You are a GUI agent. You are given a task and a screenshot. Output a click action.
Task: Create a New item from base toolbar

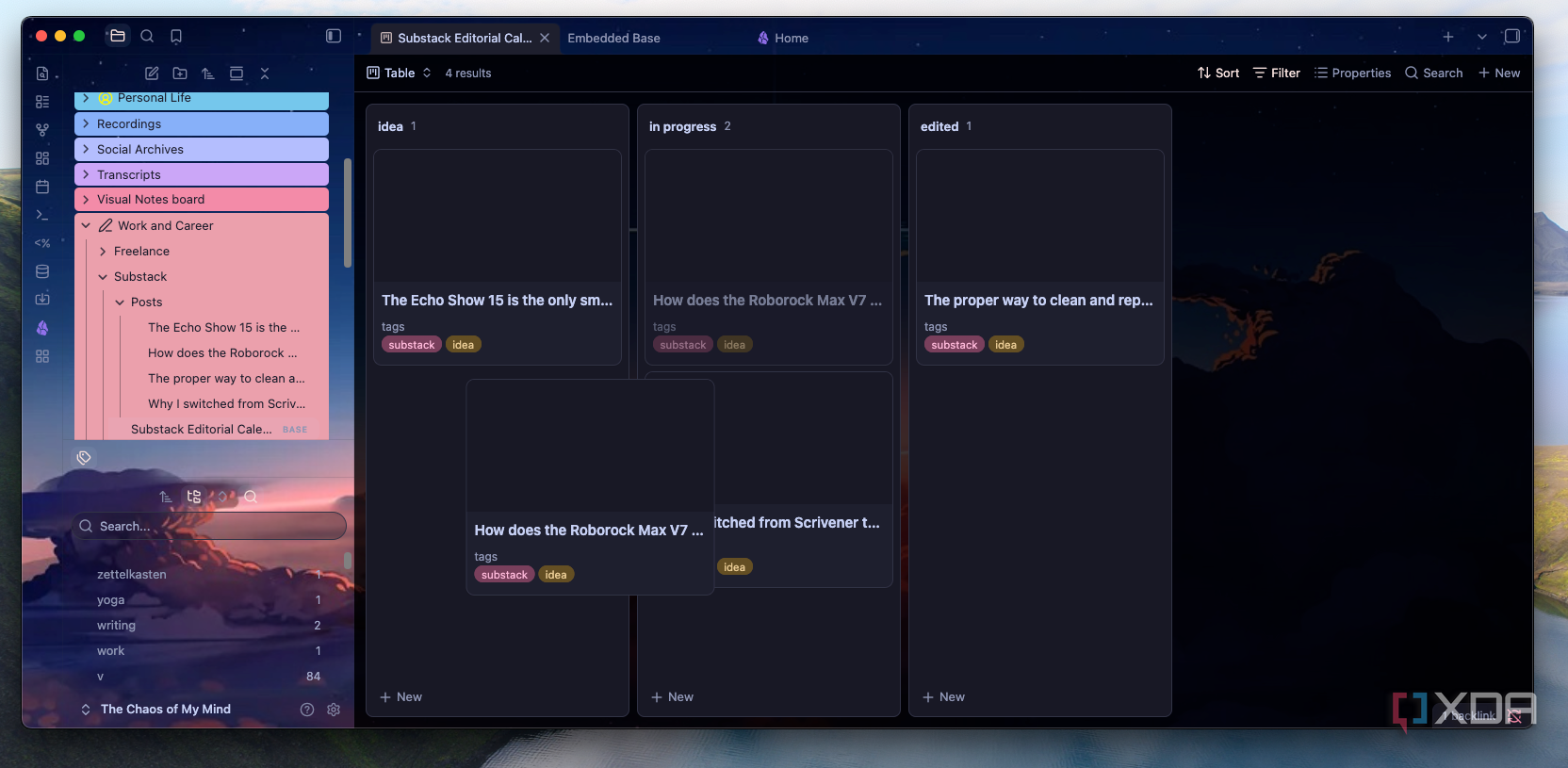[1499, 74]
